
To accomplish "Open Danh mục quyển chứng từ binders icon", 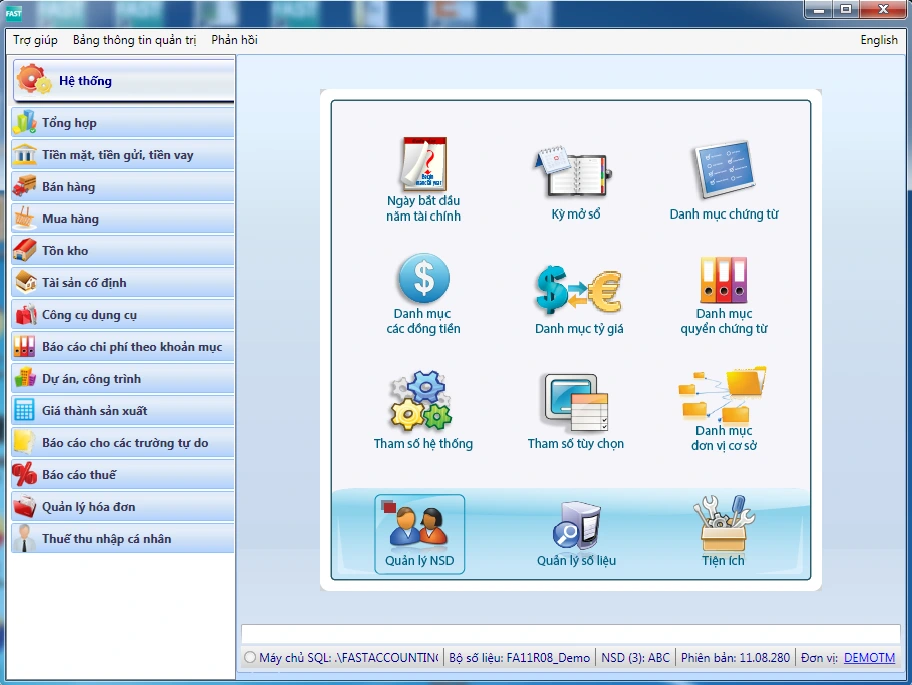I will click(x=723, y=280).
